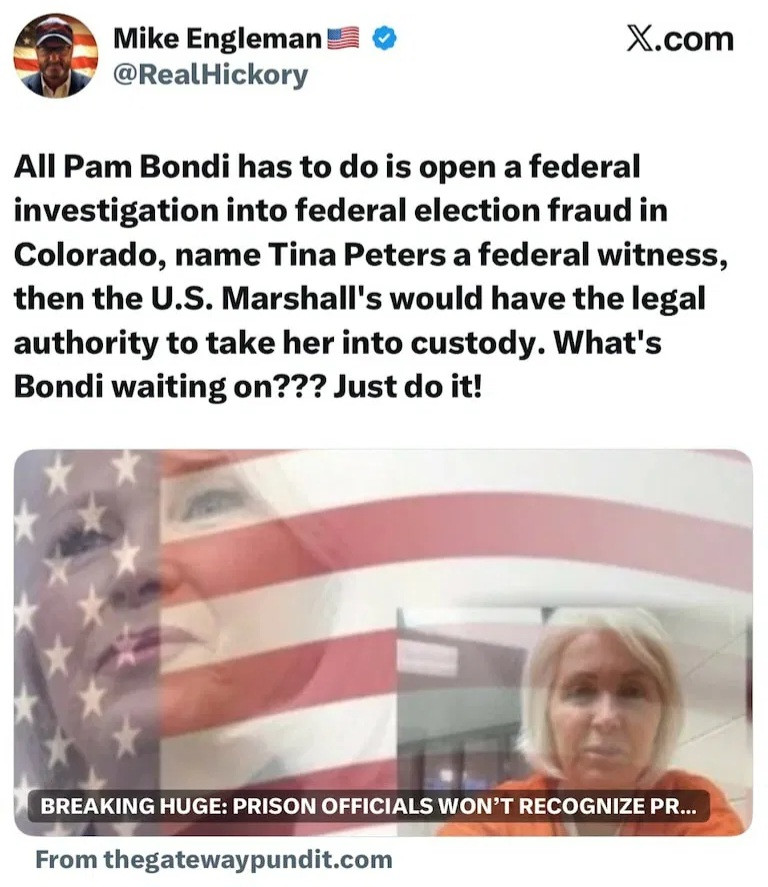Click the phrase 'Just do it!'
Image resolution: width=768 pixels, height=887 pixels.
pos(407,387)
